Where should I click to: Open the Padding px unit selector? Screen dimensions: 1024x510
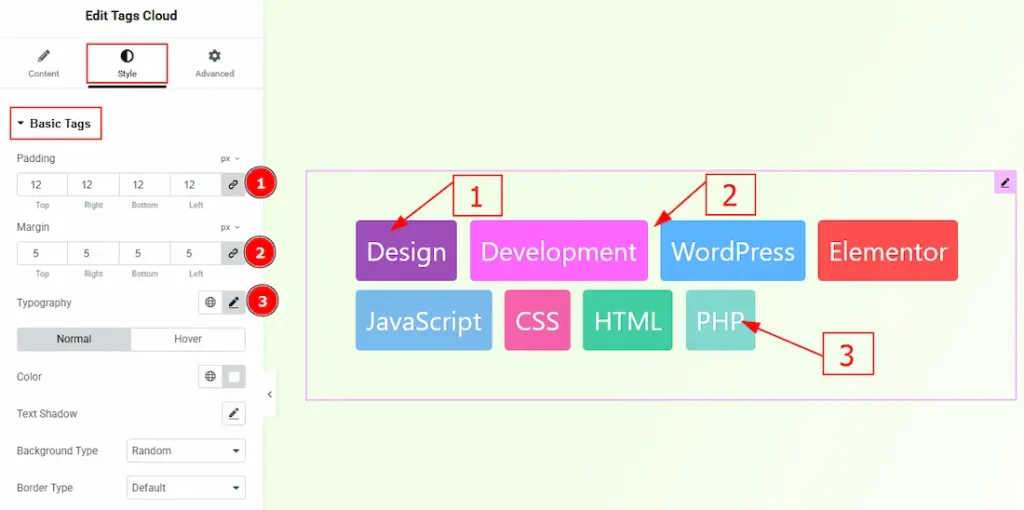230,159
